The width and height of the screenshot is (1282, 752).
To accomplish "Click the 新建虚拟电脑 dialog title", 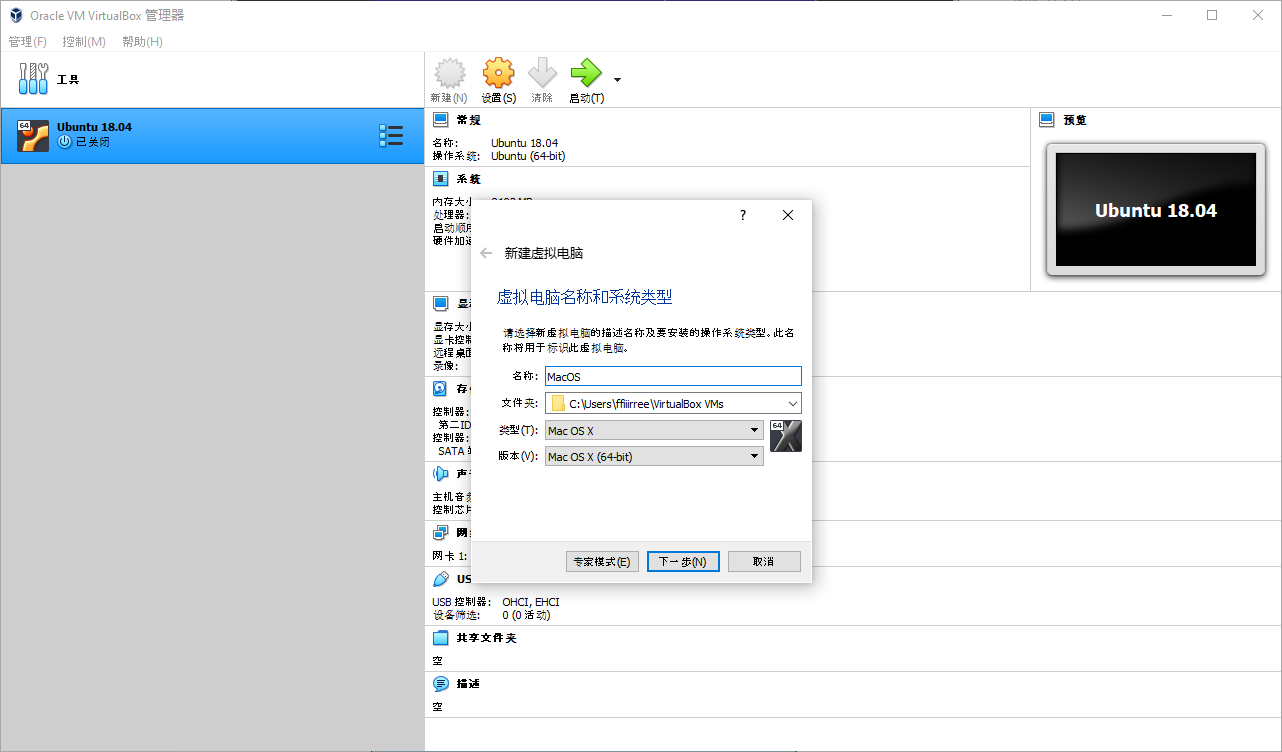I will coord(544,253).
